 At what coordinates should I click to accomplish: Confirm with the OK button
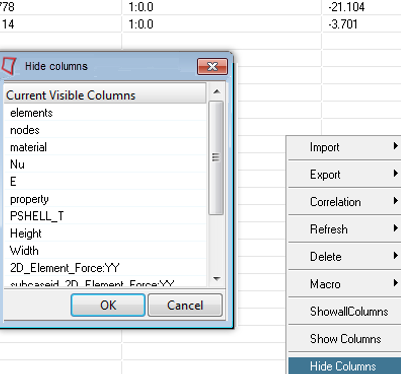point(108,305)
